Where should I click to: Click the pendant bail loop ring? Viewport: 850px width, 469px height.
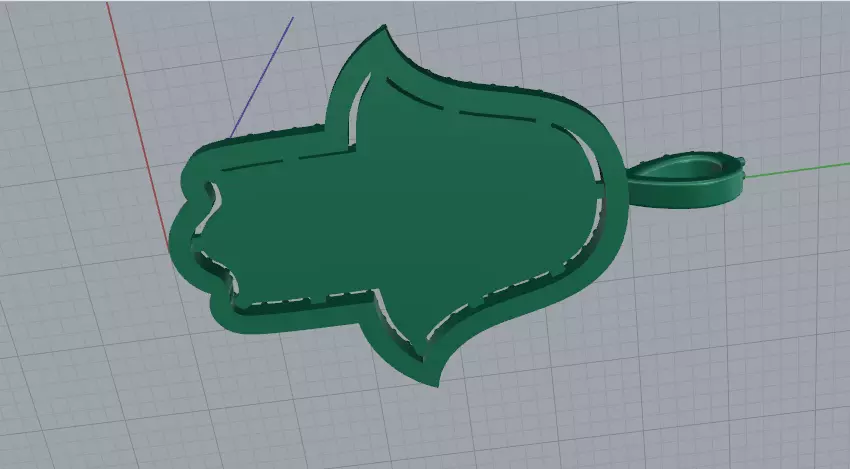[x=686, y=179]
